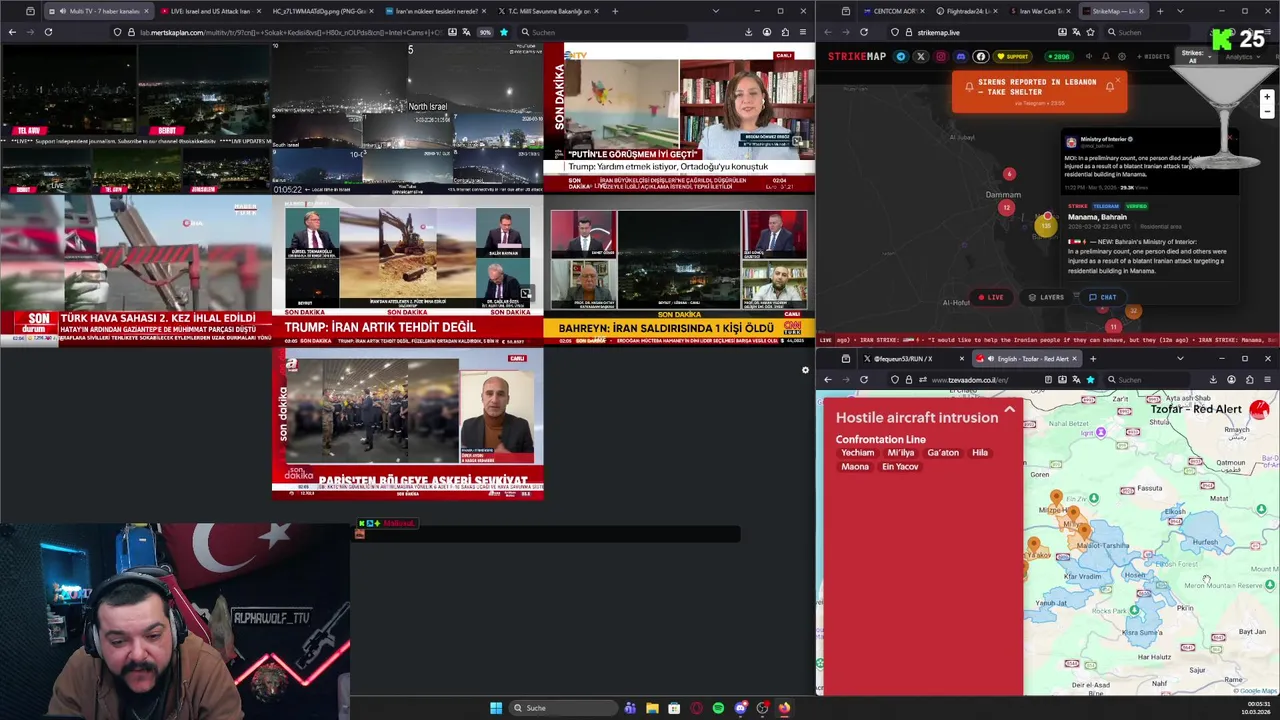Open Spotify from the taskbar
This screenshot has width=1280, height=720.
pyautogui.click(x=718, y=708)
